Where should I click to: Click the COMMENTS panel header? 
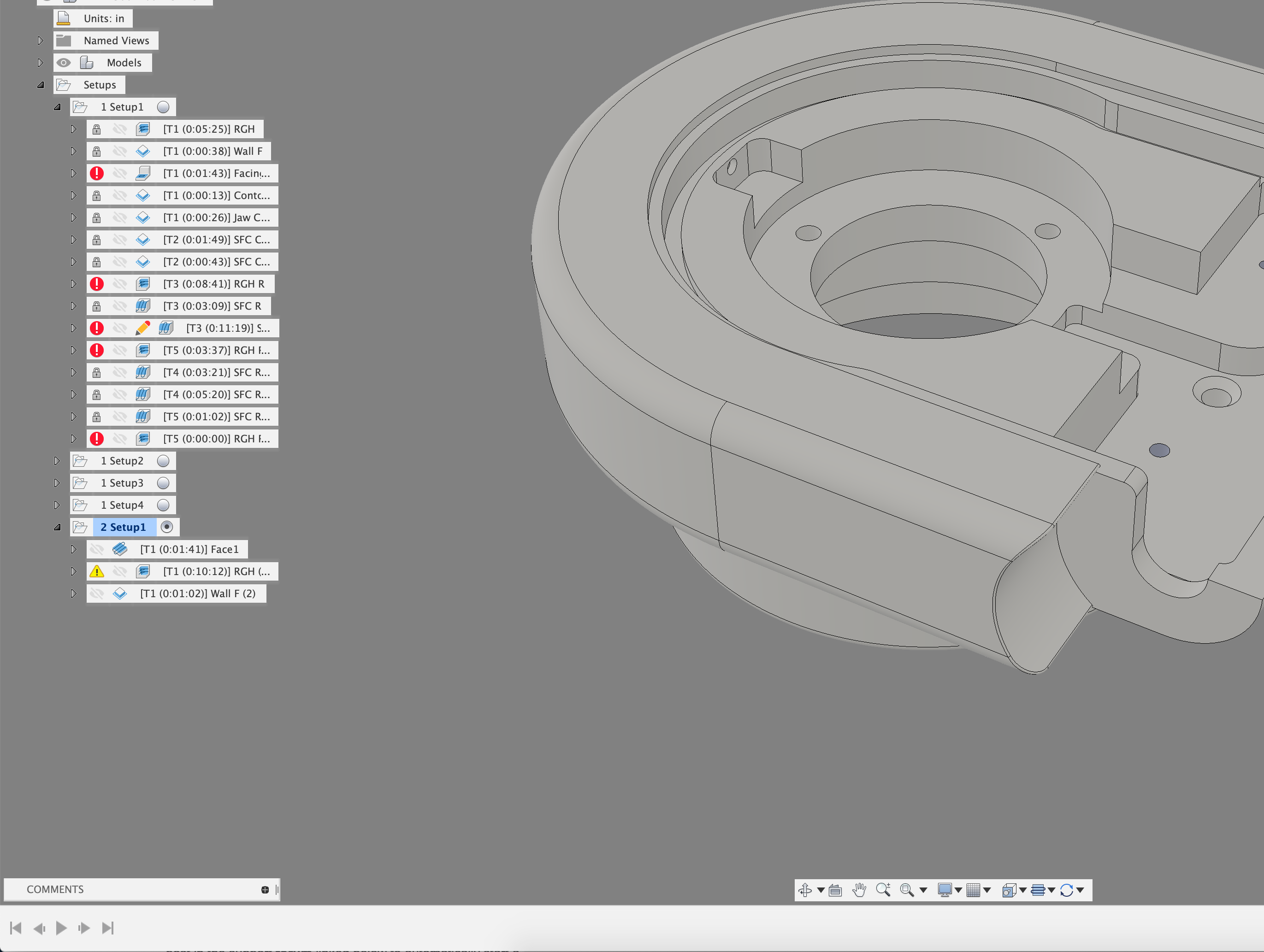(x=55, y=889)
